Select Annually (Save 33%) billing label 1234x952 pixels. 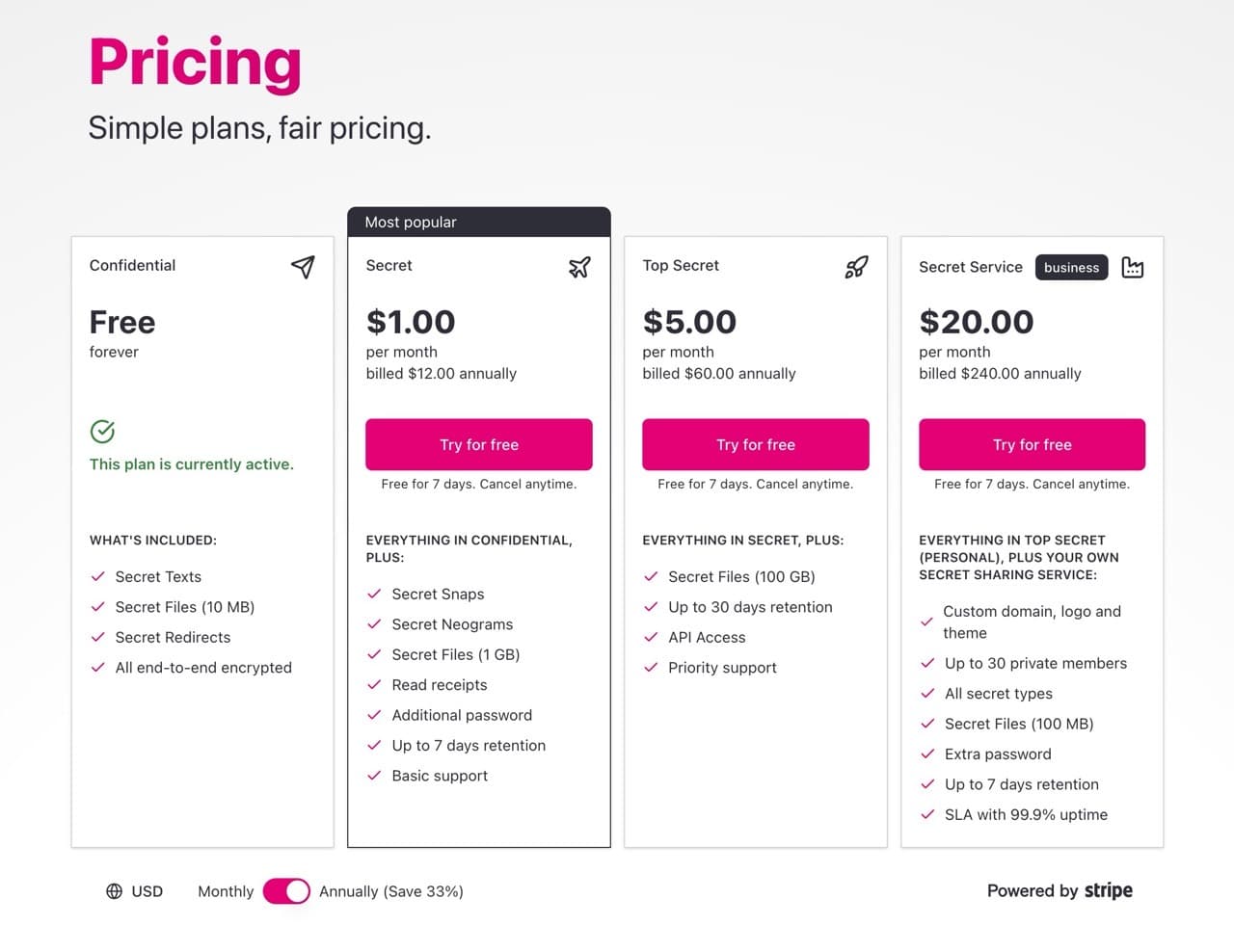(390, 891)
